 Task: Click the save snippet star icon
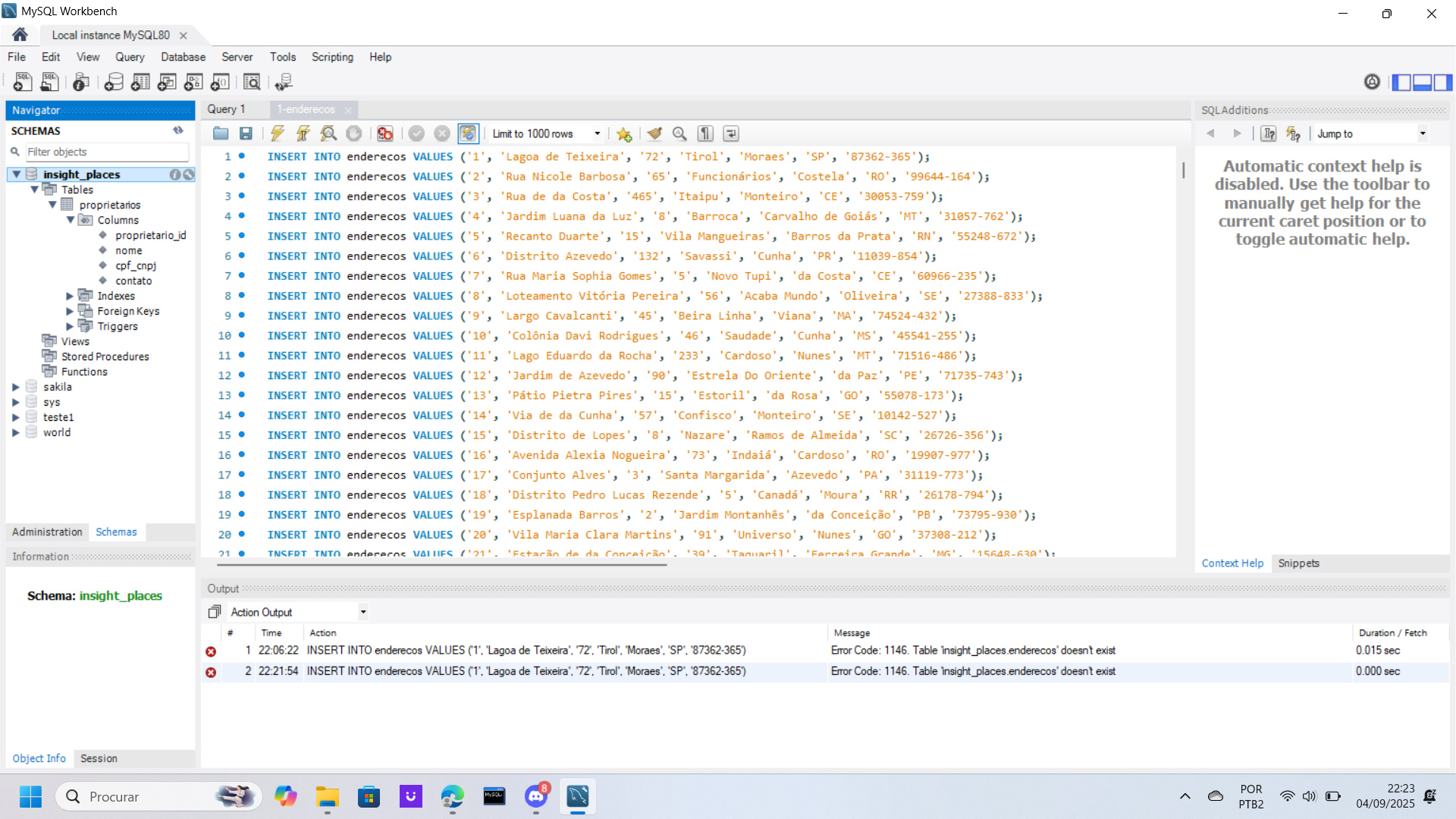624,133
